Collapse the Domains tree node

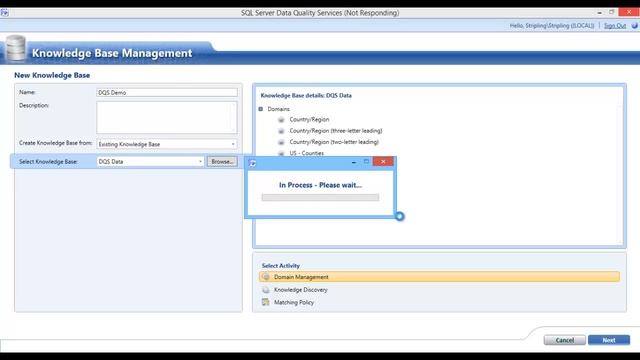coord(260,109)
